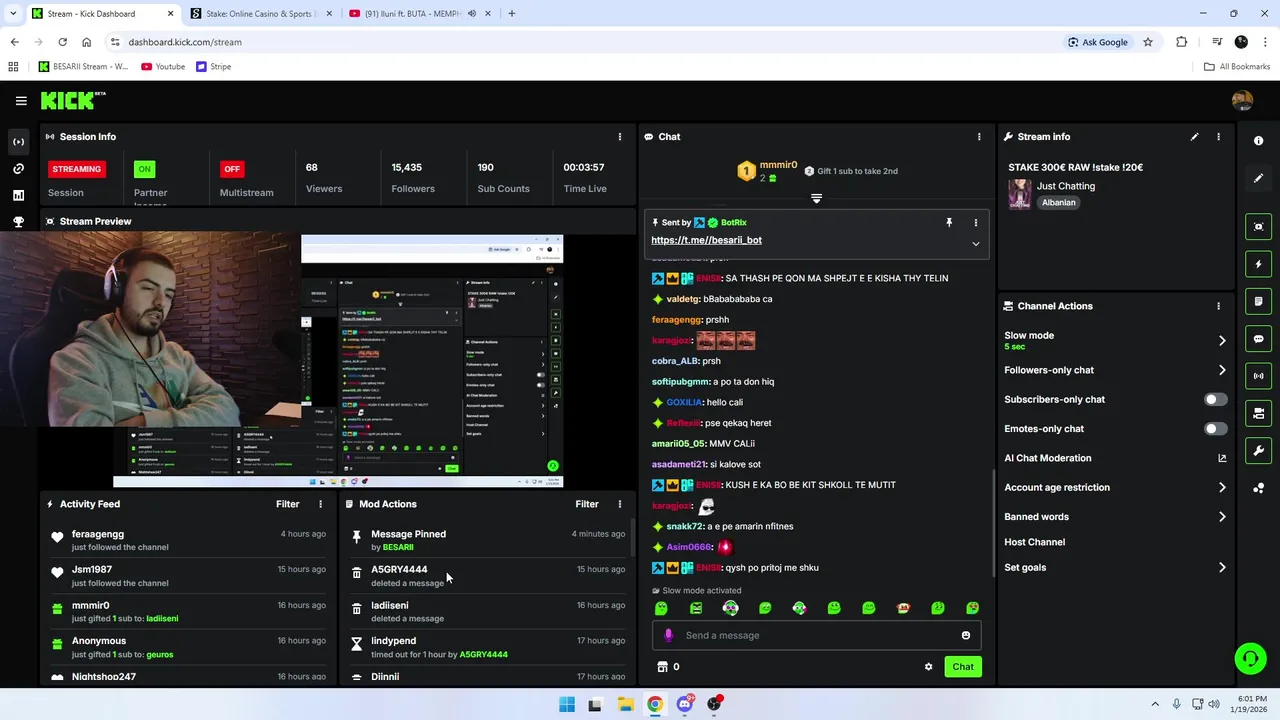1280x720 pixels.
Task: Open the analytics bar-chart sidebar icon
Action: 18,196
